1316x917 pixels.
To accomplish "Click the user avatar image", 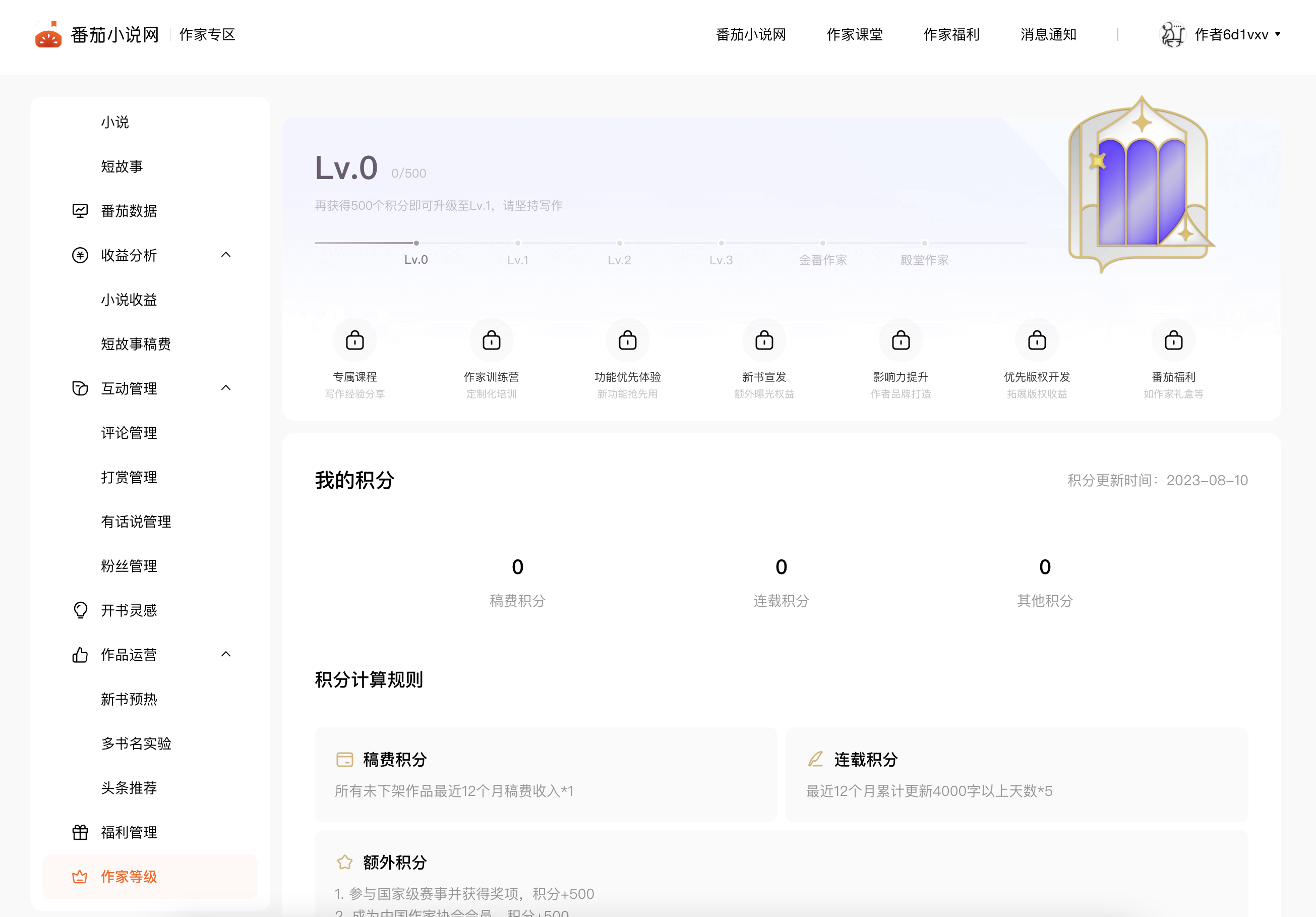I will point(1172,34).
